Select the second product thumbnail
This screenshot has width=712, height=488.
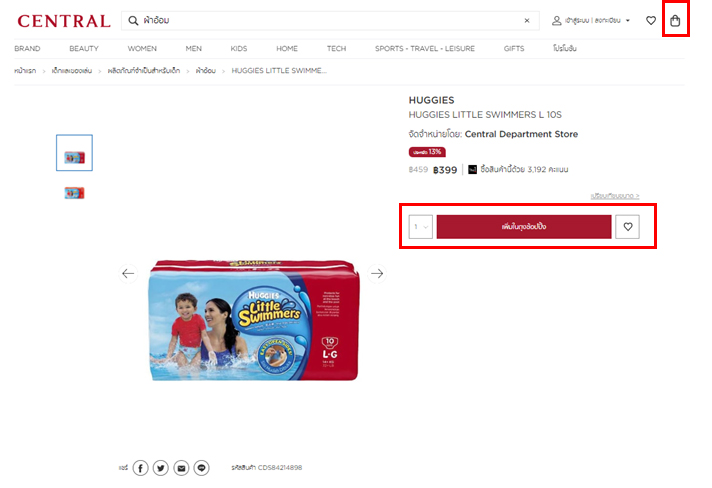pos(74,193)
